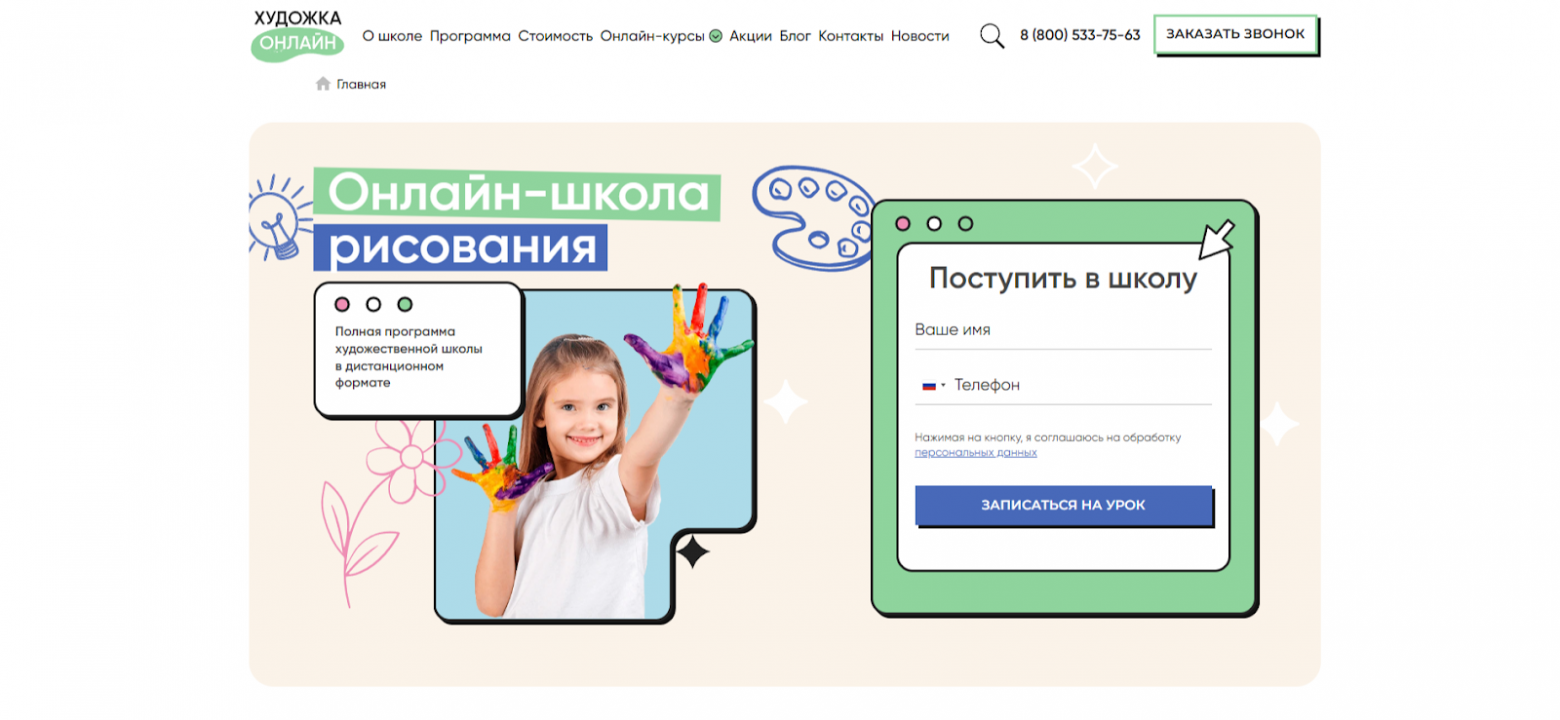The image size is (1560, 720).
Task: Open the О школе menu item
Action: 392,36
